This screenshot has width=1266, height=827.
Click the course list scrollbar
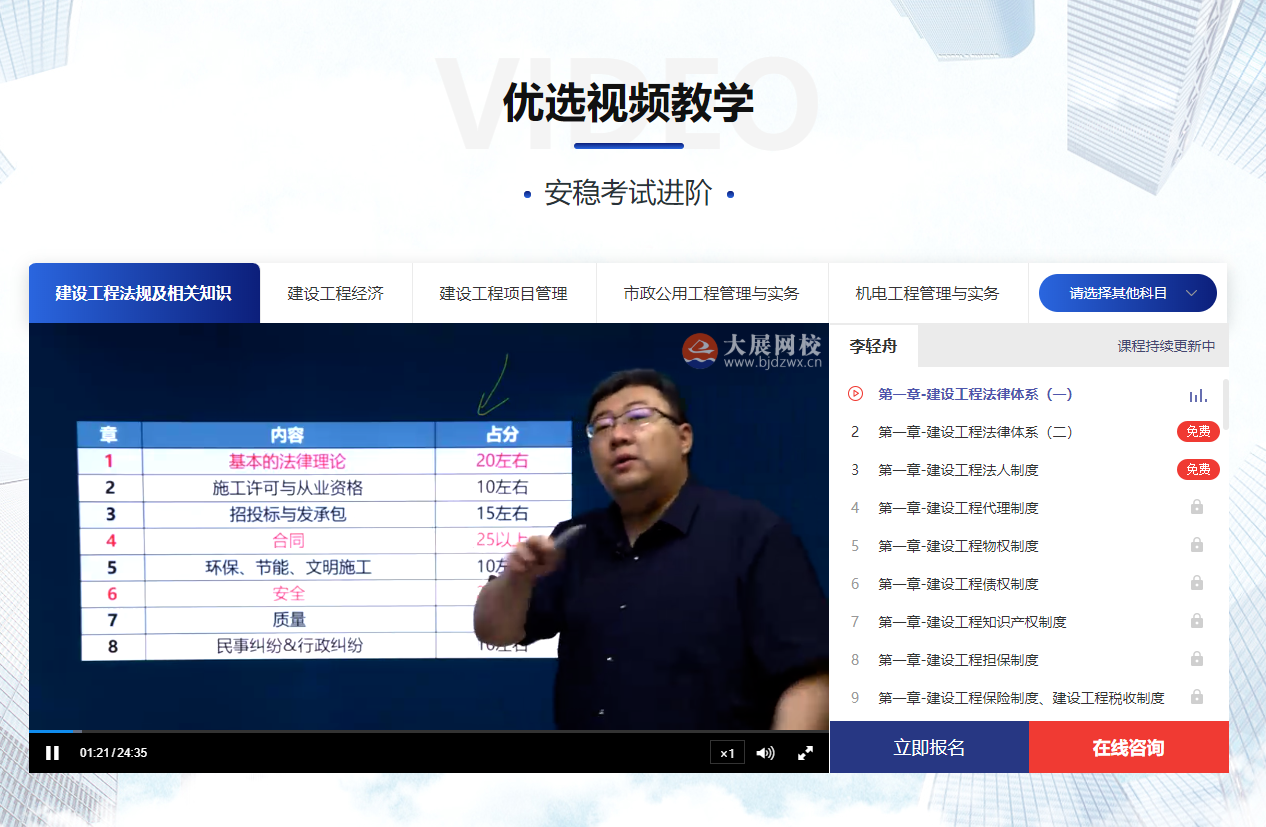coord(1226,404)
